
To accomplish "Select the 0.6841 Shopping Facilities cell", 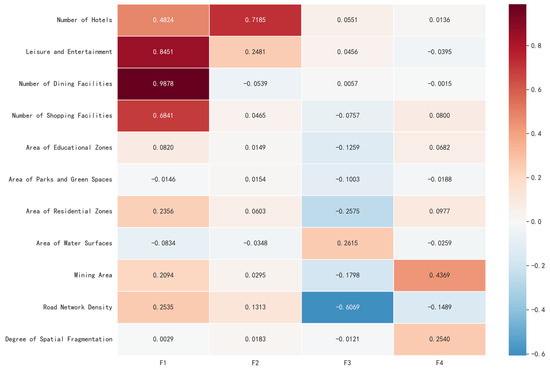I will click(x=163, y=116).
